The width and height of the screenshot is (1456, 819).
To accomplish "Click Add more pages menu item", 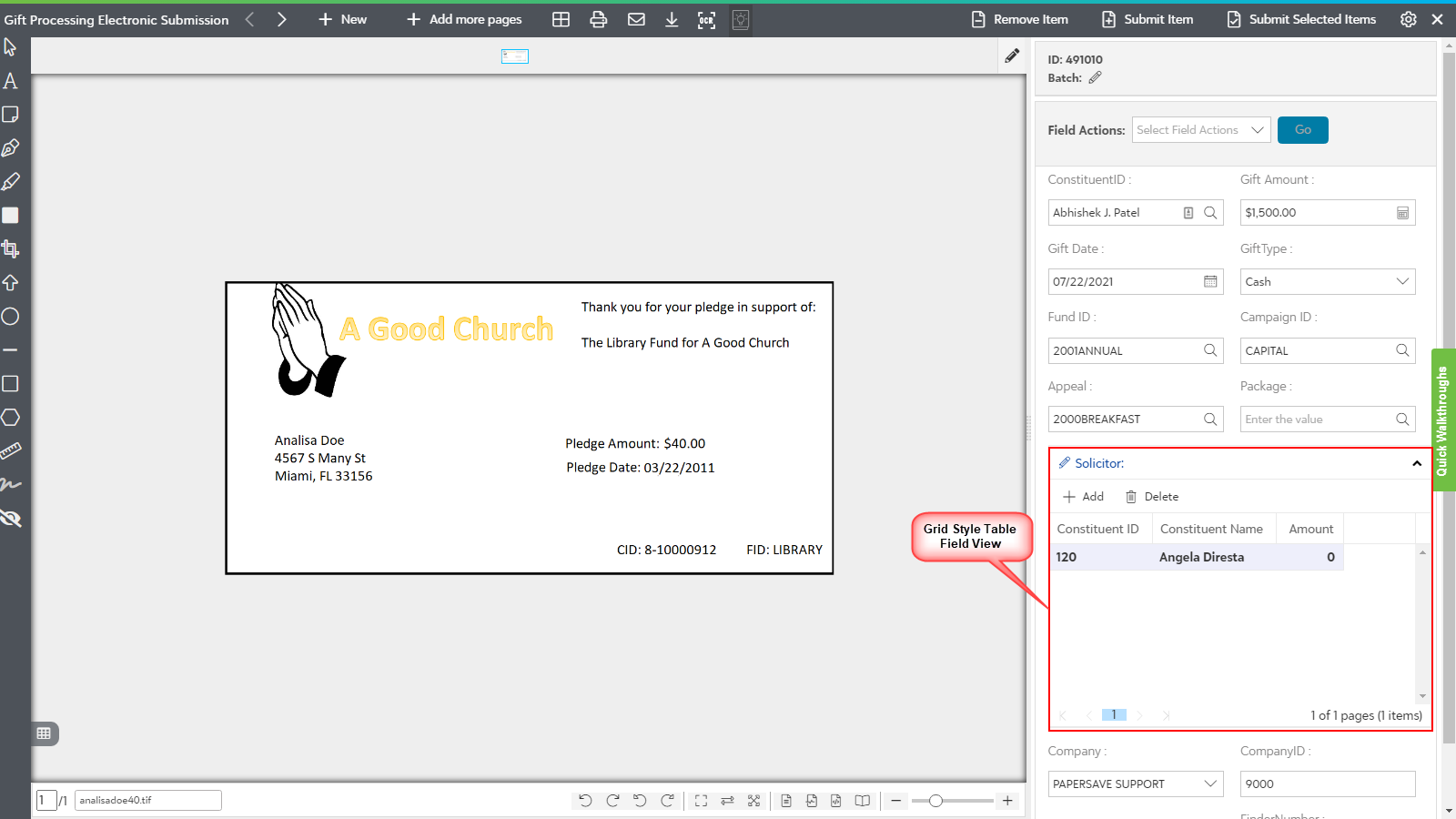I will pos(464,20).
